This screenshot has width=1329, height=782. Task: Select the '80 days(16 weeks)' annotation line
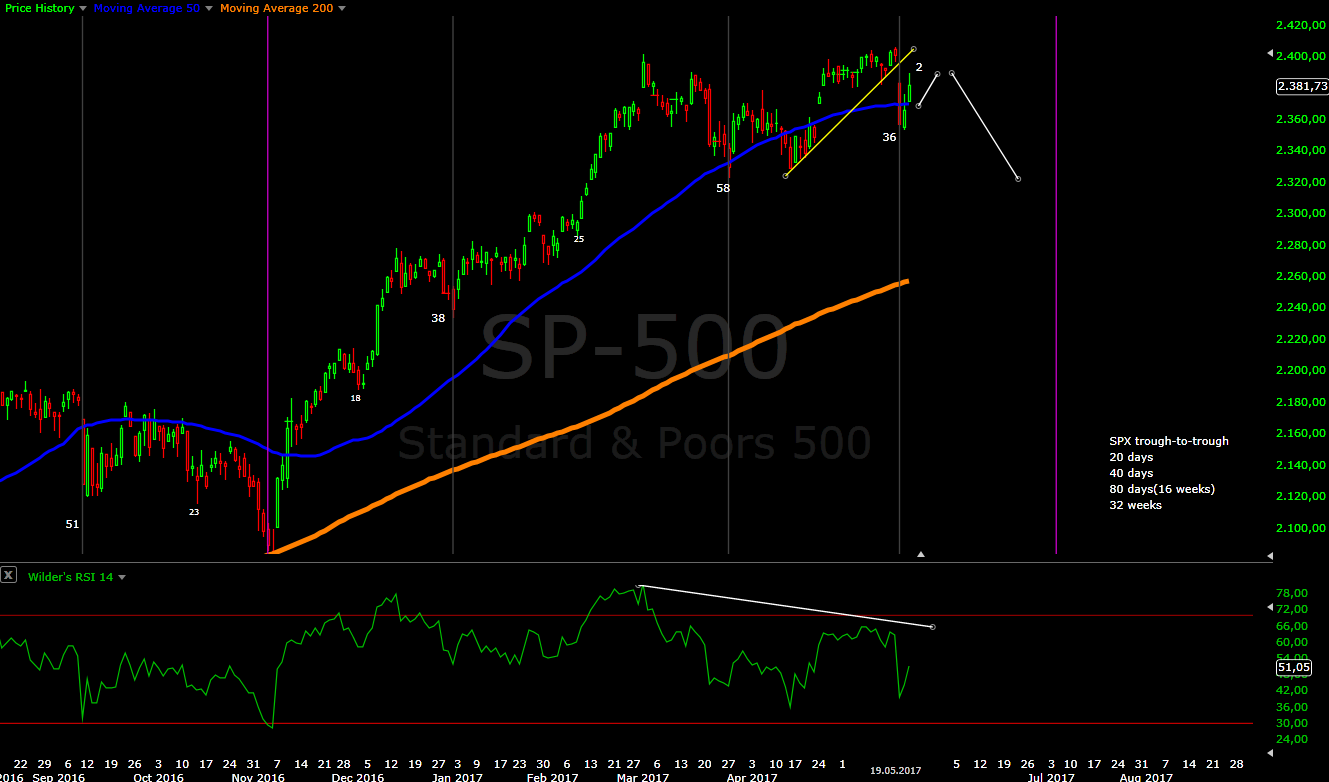pos(1161,489)
